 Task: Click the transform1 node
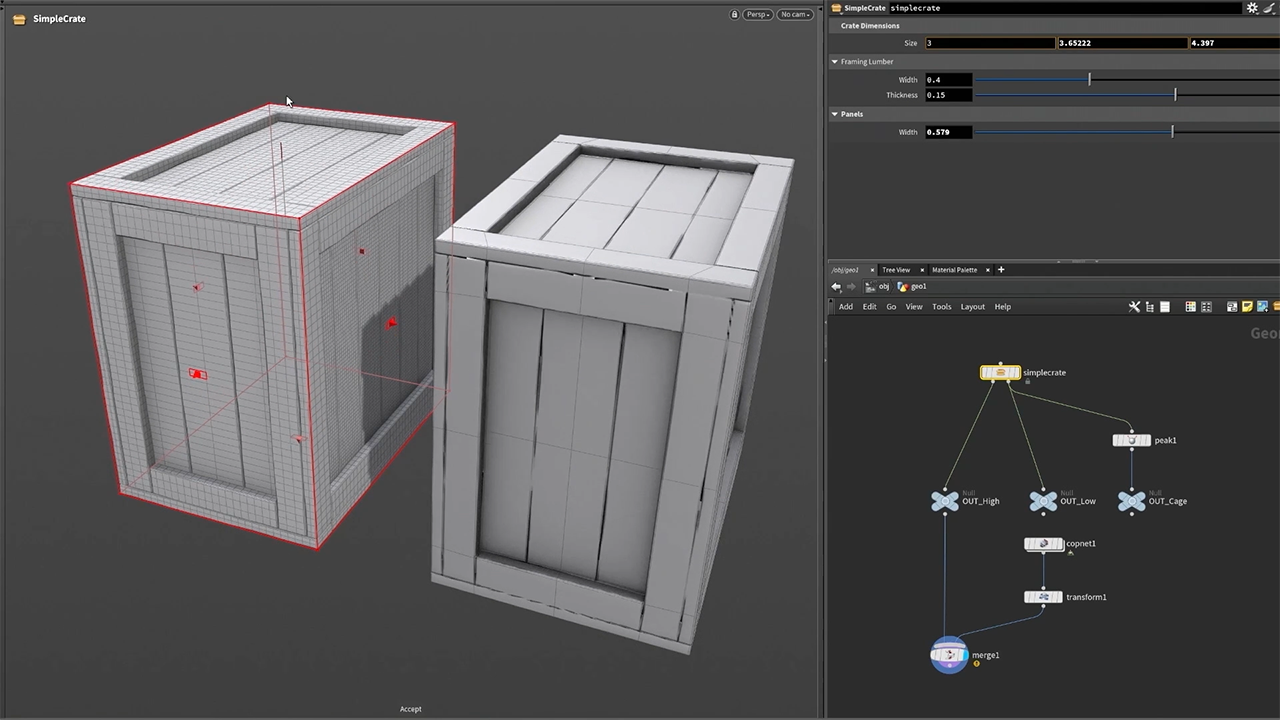click(1043, 597)
